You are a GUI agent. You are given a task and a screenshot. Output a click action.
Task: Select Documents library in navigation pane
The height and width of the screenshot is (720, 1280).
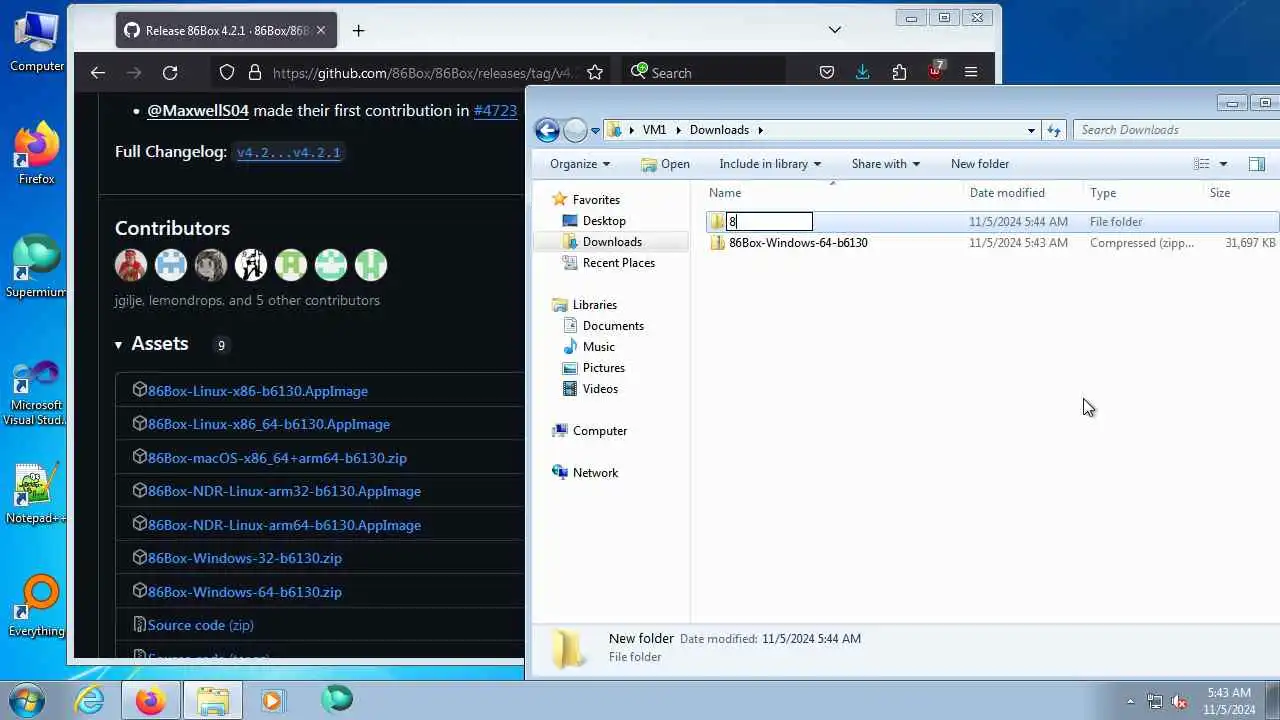[613, 326]
